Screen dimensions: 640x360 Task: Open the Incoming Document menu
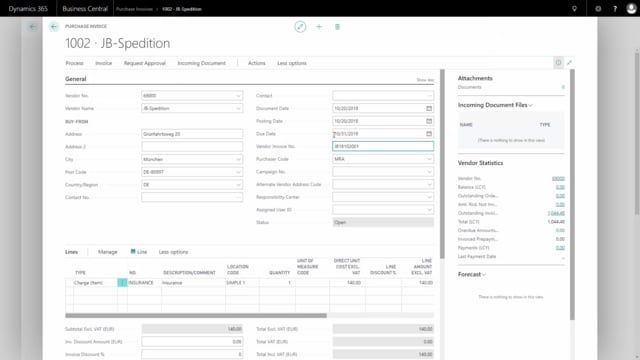tap(202, 63)
